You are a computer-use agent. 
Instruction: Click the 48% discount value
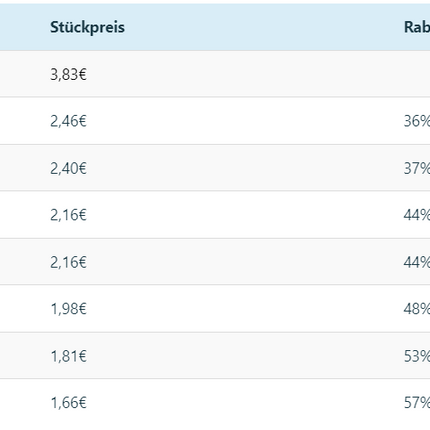pyautogui.click(x=417, y=309)
